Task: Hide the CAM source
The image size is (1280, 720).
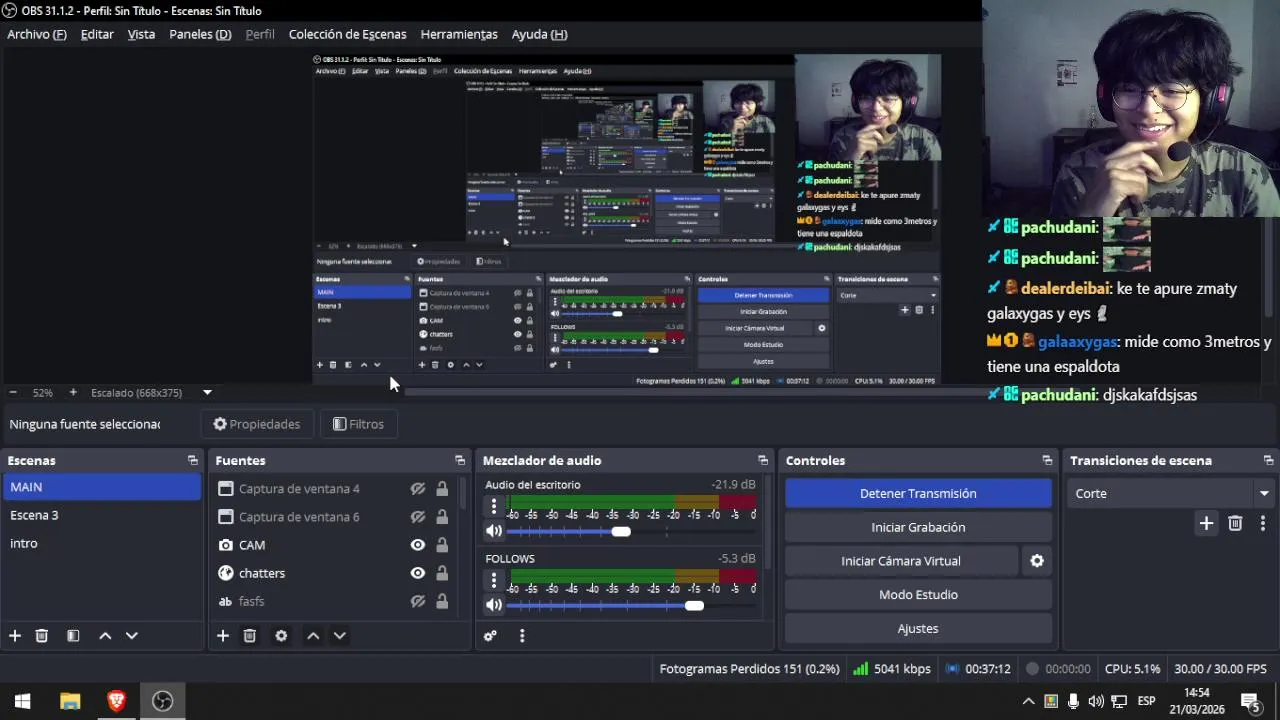Action: coord(418,545)
